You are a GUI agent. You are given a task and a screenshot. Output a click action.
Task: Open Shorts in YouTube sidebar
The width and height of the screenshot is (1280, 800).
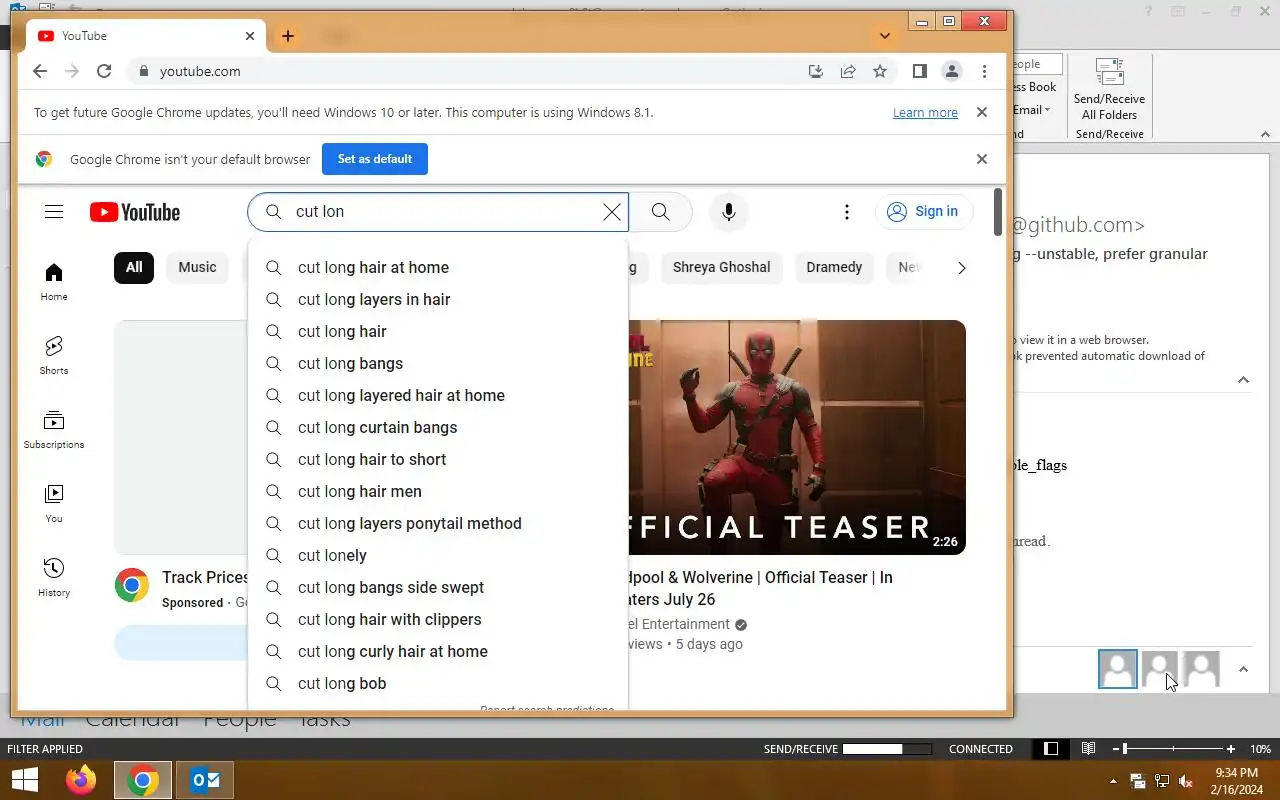(54, 355)
